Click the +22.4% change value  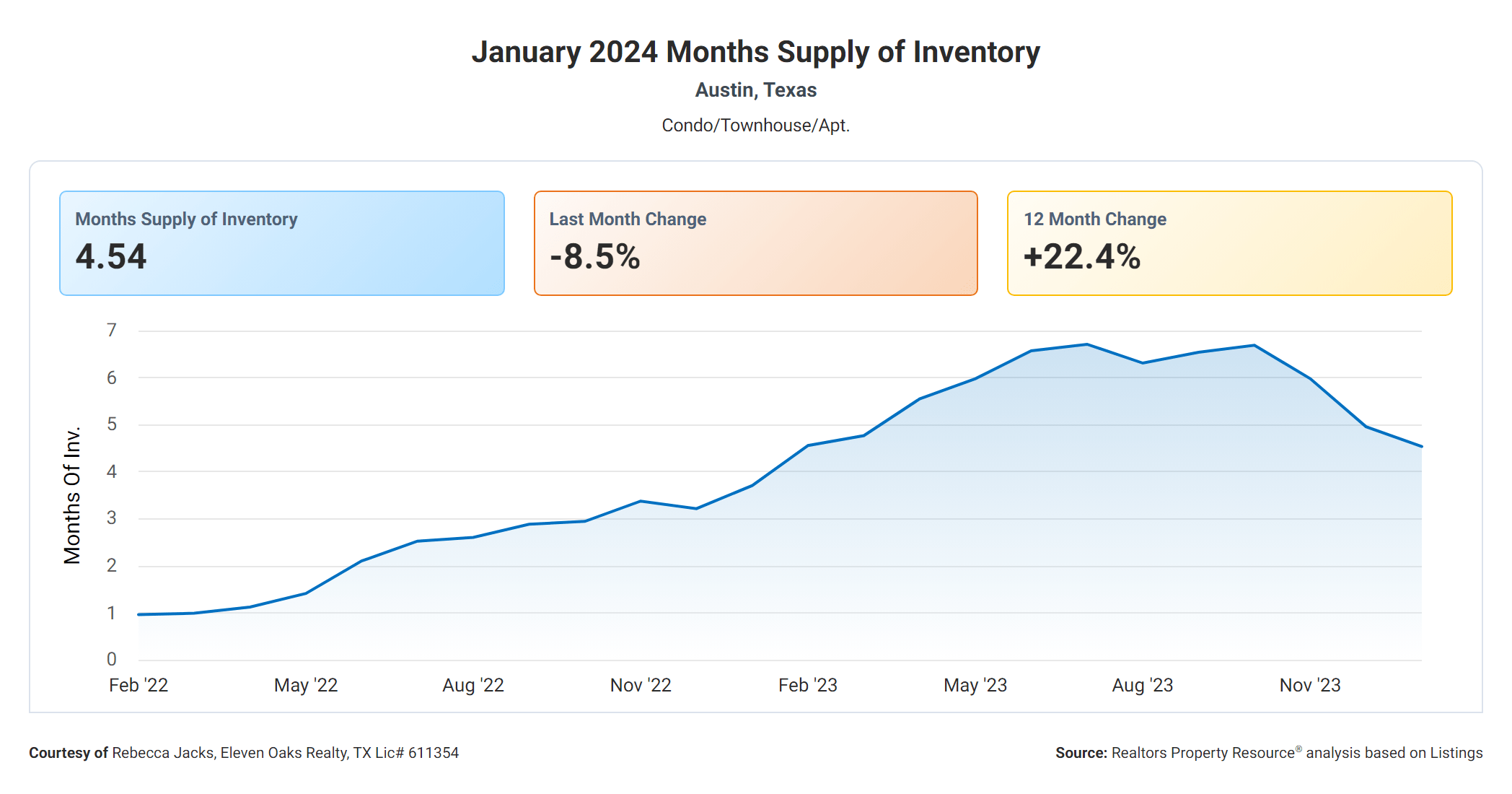click(x=1081, y=257)
